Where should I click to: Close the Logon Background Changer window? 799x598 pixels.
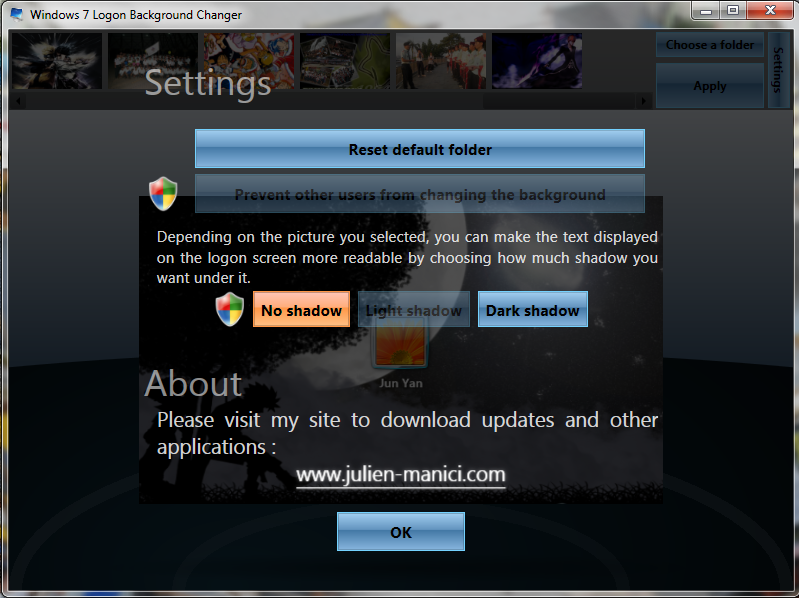[x=770, y=11]
